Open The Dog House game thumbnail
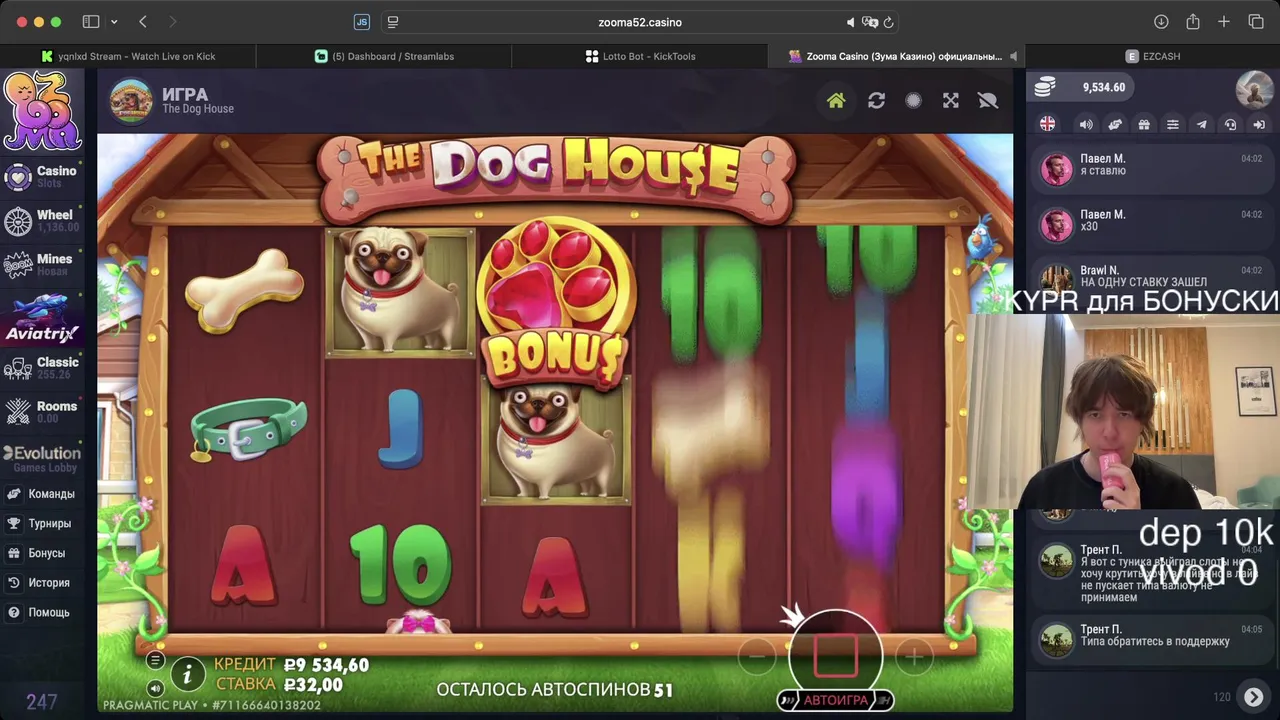The height and width of the screenshot is (720, 1280). (131, 101)
